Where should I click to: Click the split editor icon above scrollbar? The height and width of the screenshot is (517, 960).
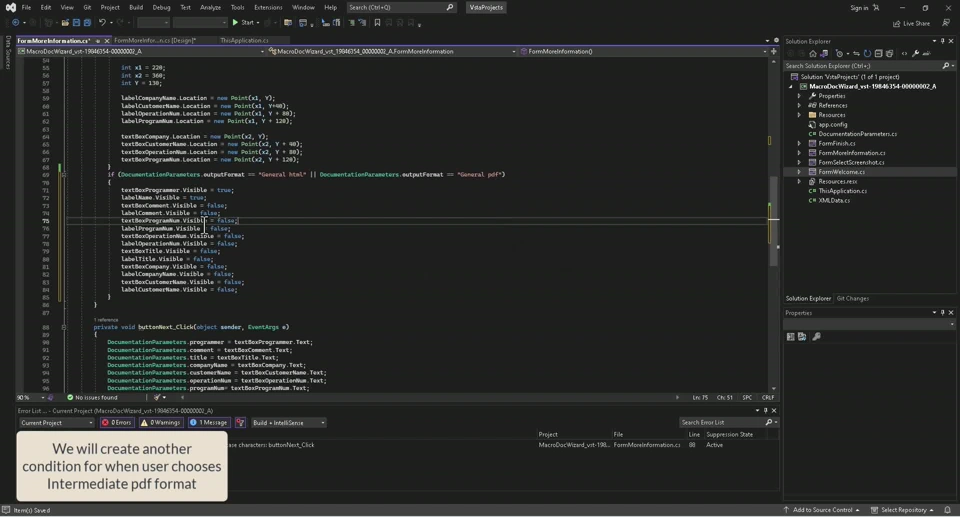click(x=774, y=51)
